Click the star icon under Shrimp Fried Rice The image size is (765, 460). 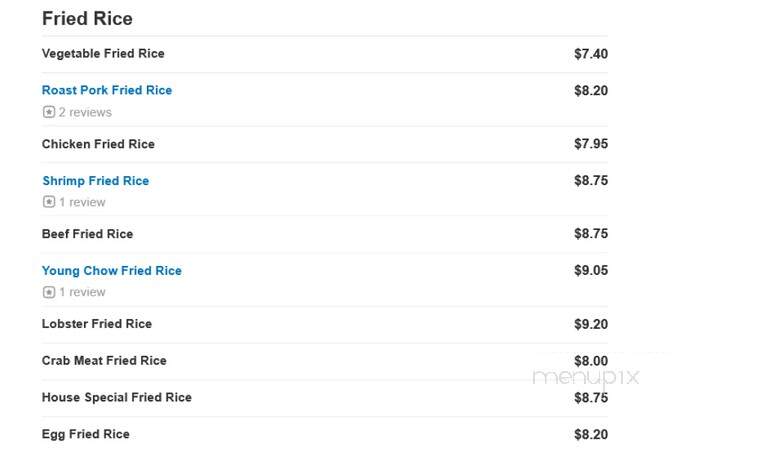49,202
